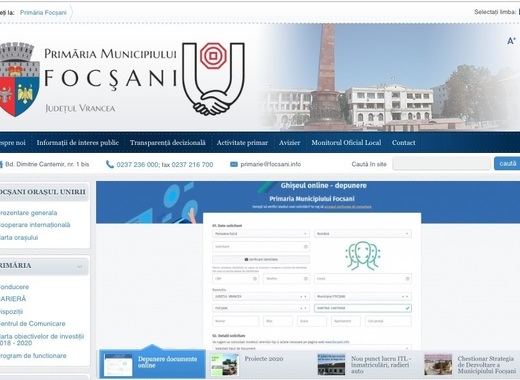This screenshot has height=380, width=520.
Task: Click the green checkmark in street field
Action: 407,308
